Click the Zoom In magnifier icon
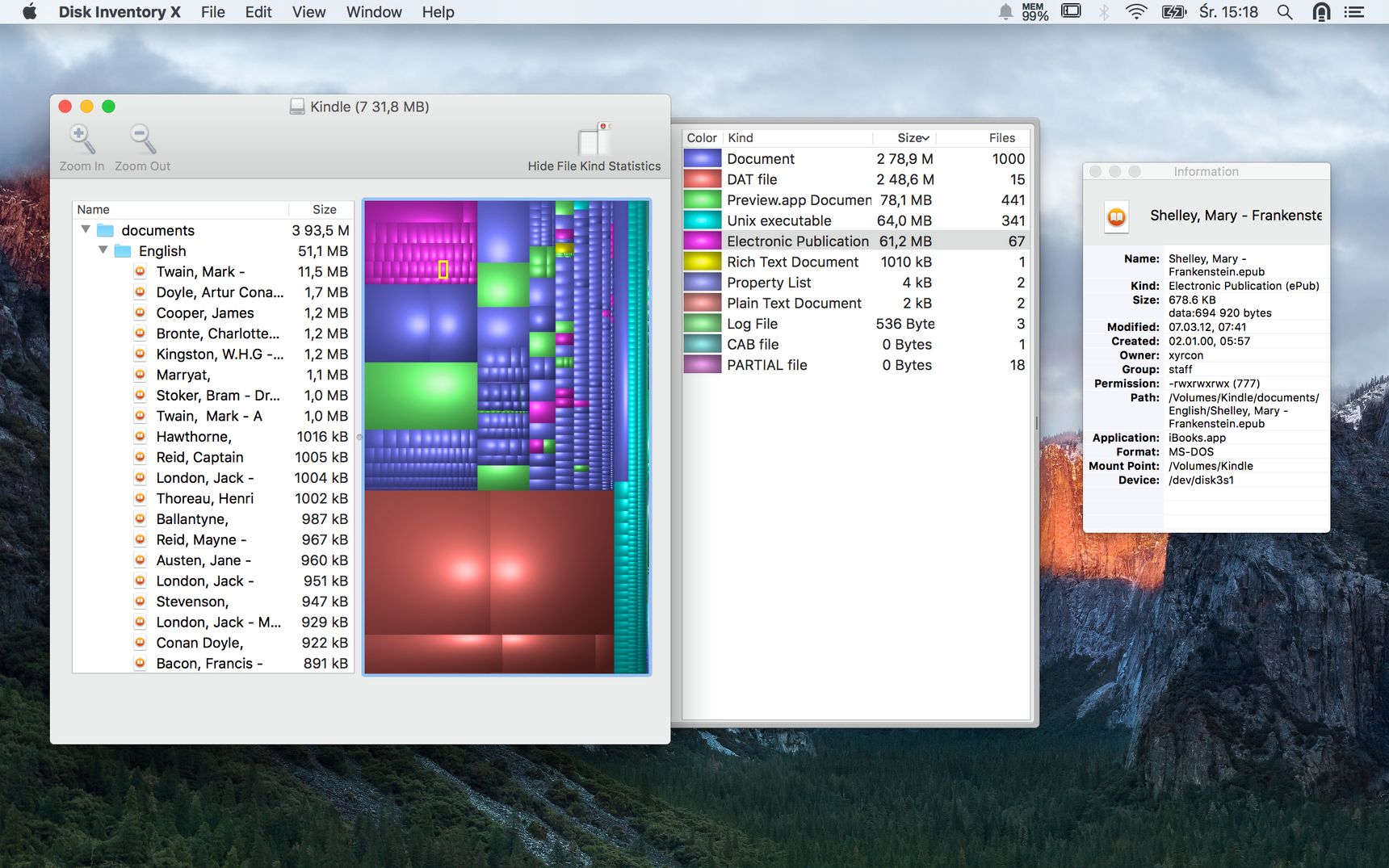Viewport: 1389px width, 868px height. tap(82, 140)
